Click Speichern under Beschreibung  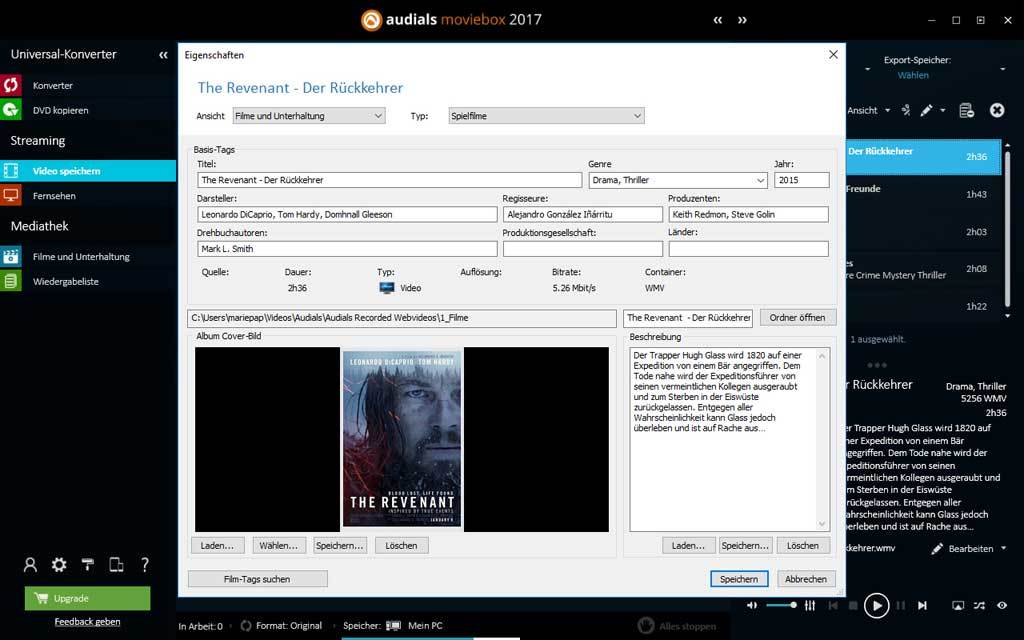point(745,545)
